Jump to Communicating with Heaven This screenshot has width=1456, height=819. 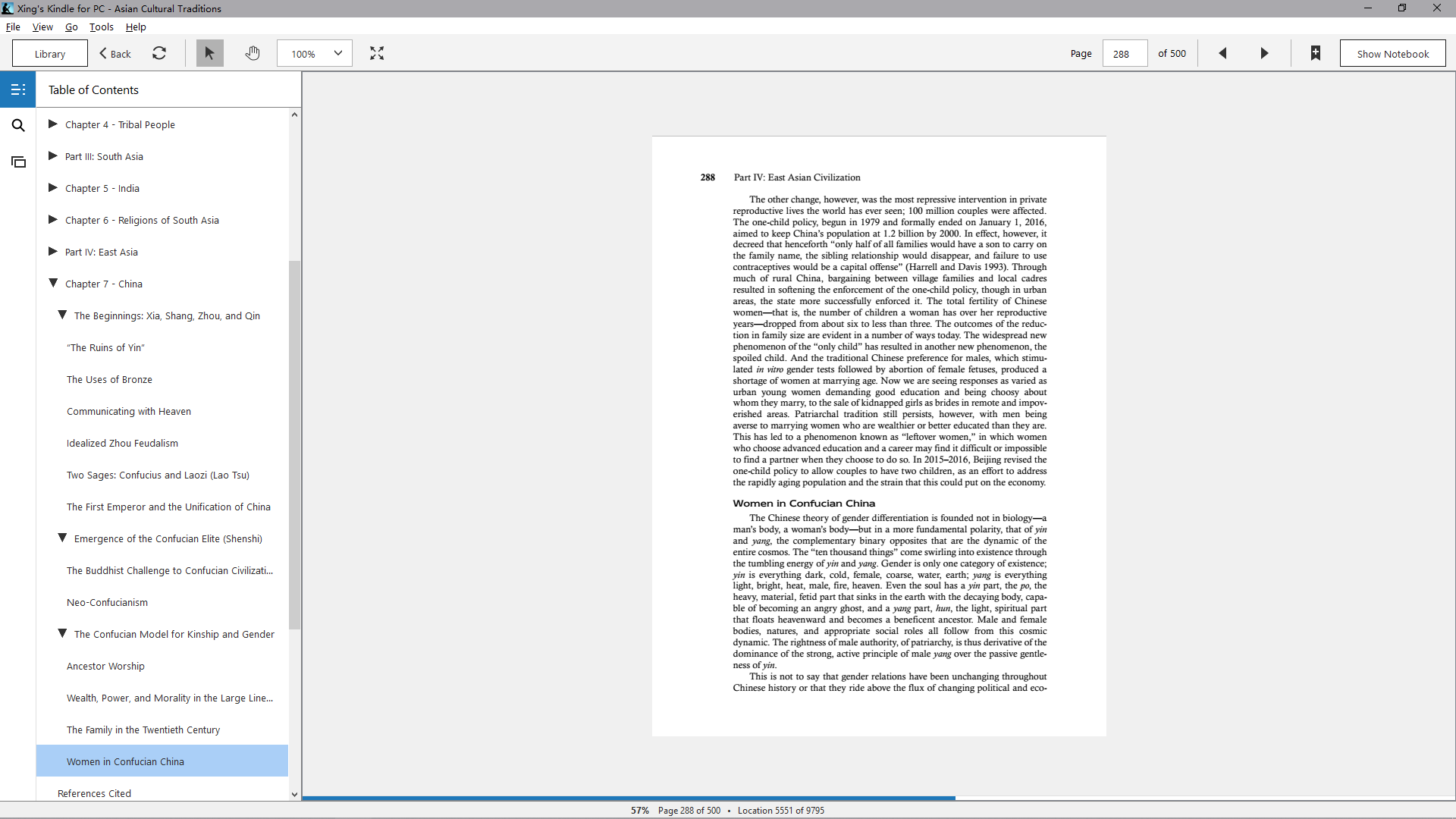point(129,411)
